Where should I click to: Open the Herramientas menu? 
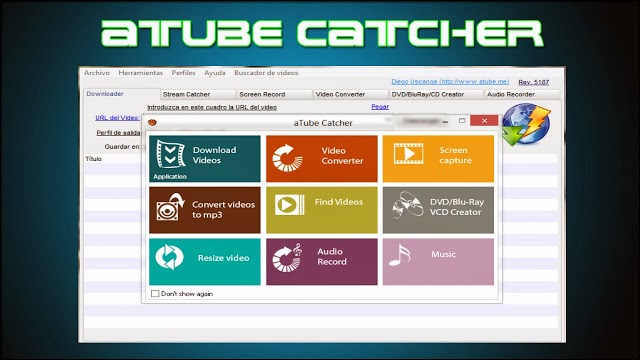[141, 73]
